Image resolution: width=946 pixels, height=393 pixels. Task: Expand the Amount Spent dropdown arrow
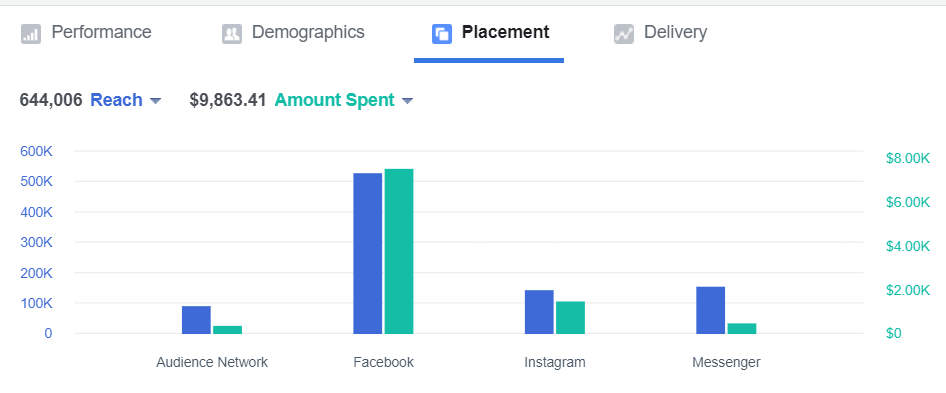407,101
